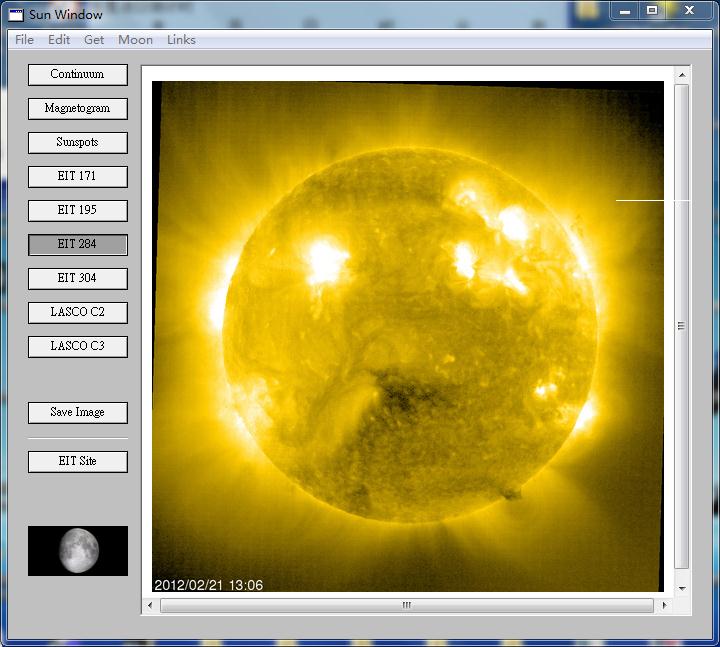720x647 pixels.
Task: Show the Continuum sun image
Action: coord(78,75)
